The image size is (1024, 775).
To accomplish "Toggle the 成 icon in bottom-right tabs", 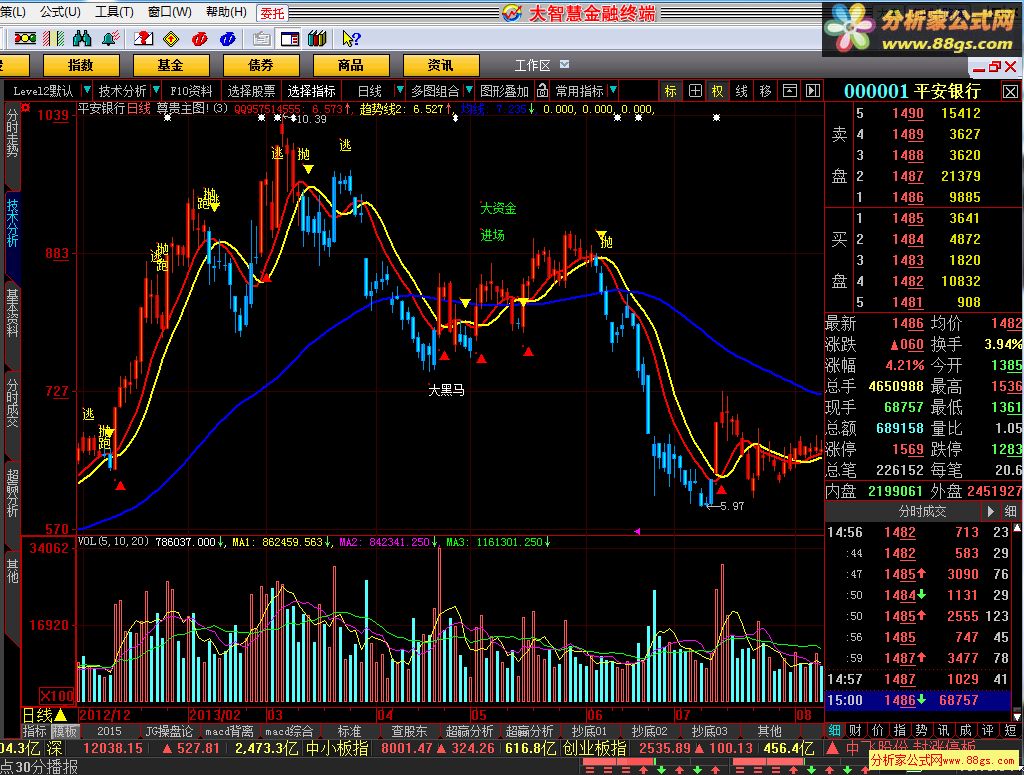I will [965, 731].
